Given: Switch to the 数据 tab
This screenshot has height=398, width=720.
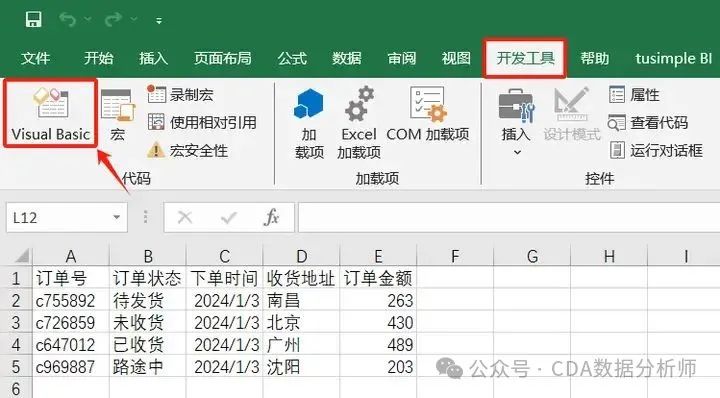Looking at the screenshot, I should point(347,58).
